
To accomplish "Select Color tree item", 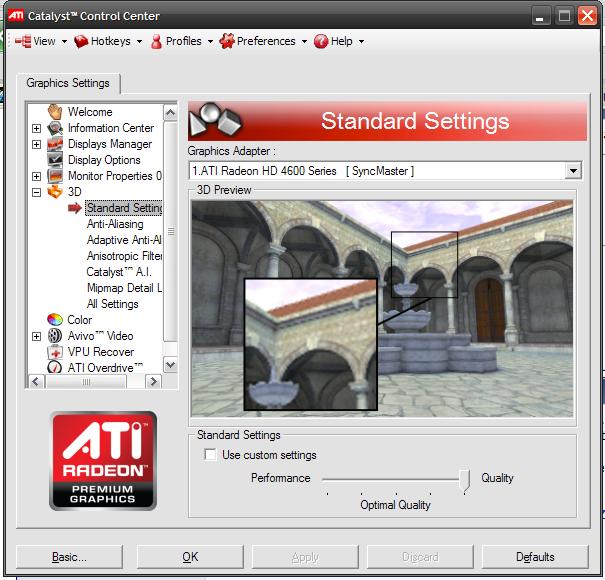I will (x=79, y=320).
